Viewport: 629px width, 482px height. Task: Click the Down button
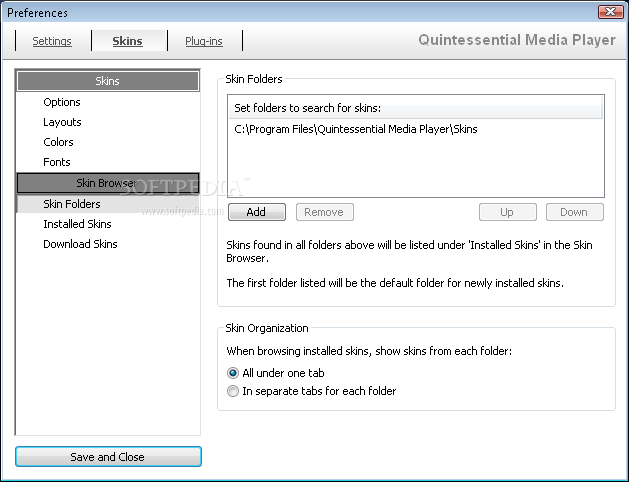574,212
